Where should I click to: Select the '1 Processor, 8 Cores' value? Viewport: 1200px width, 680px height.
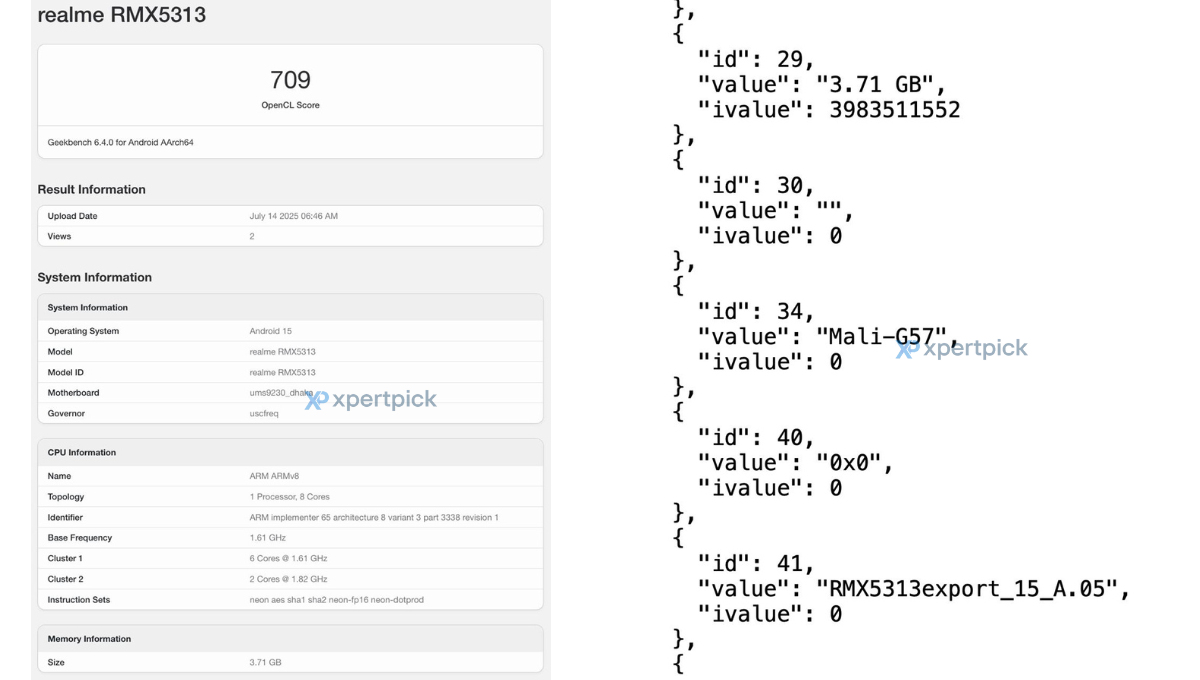tap(290, 497)
